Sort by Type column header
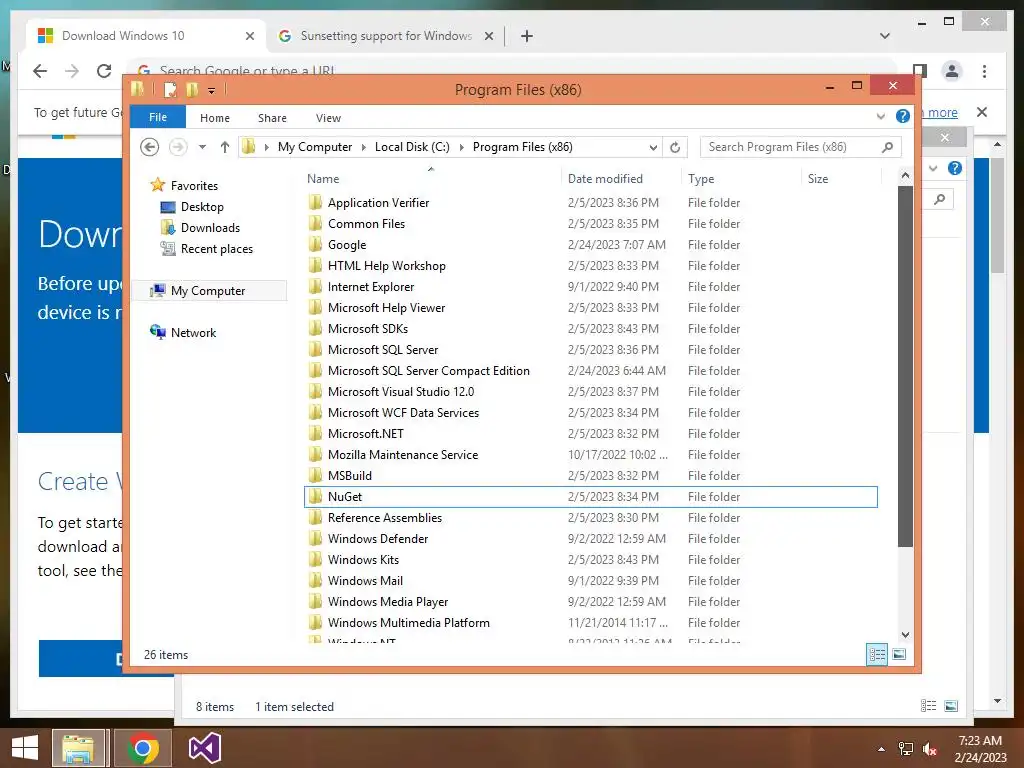Image resolution: width=1024 pixels, height=768 pixels. click(x=741, y=178)
